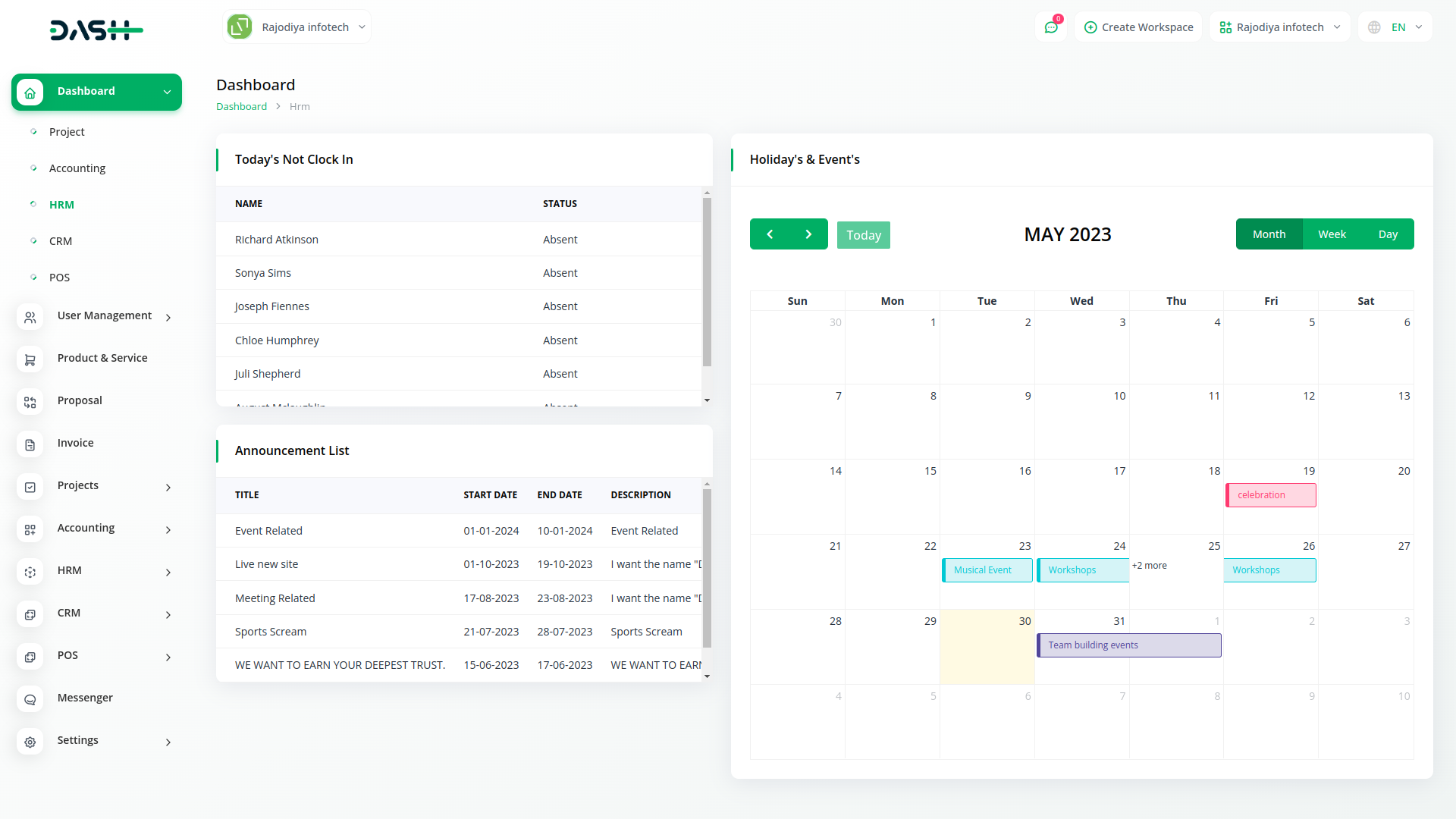Click the Proposal sidebar icon
The height and width of the screenshot is (819, 1456).
[30, 402]
